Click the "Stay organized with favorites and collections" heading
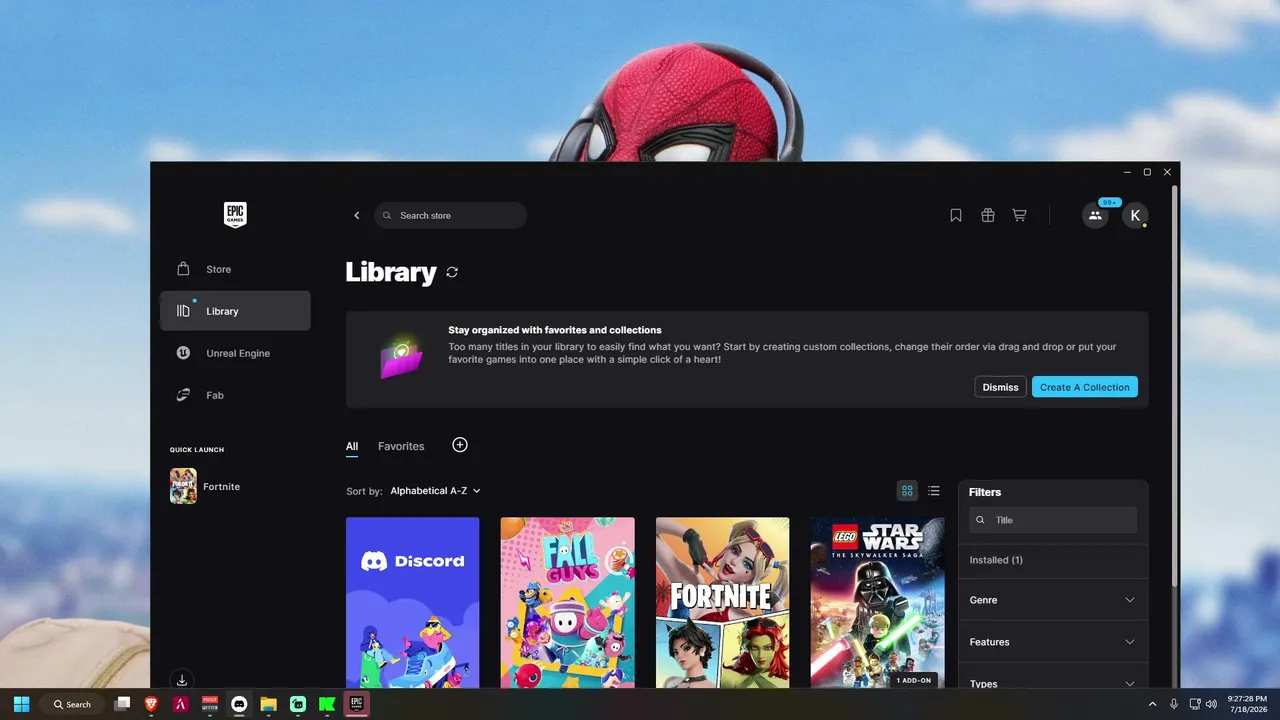 point(555,330)
